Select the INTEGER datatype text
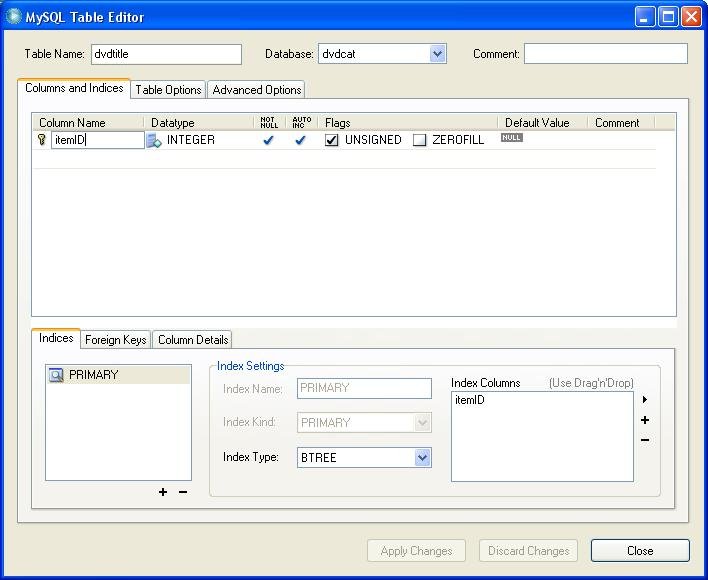Image resolution: width=708 pixels, height=580 pixels. (191, 140)
